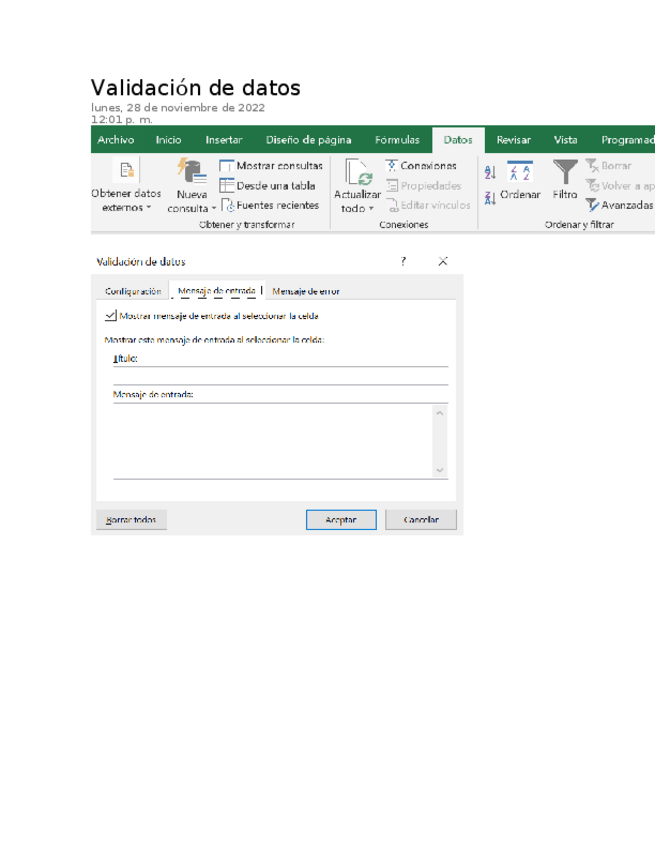Open the Fórmulas ribbon tab
Image resolution: width=655 pixels, height=848 pixels.
tap(397, 141)
